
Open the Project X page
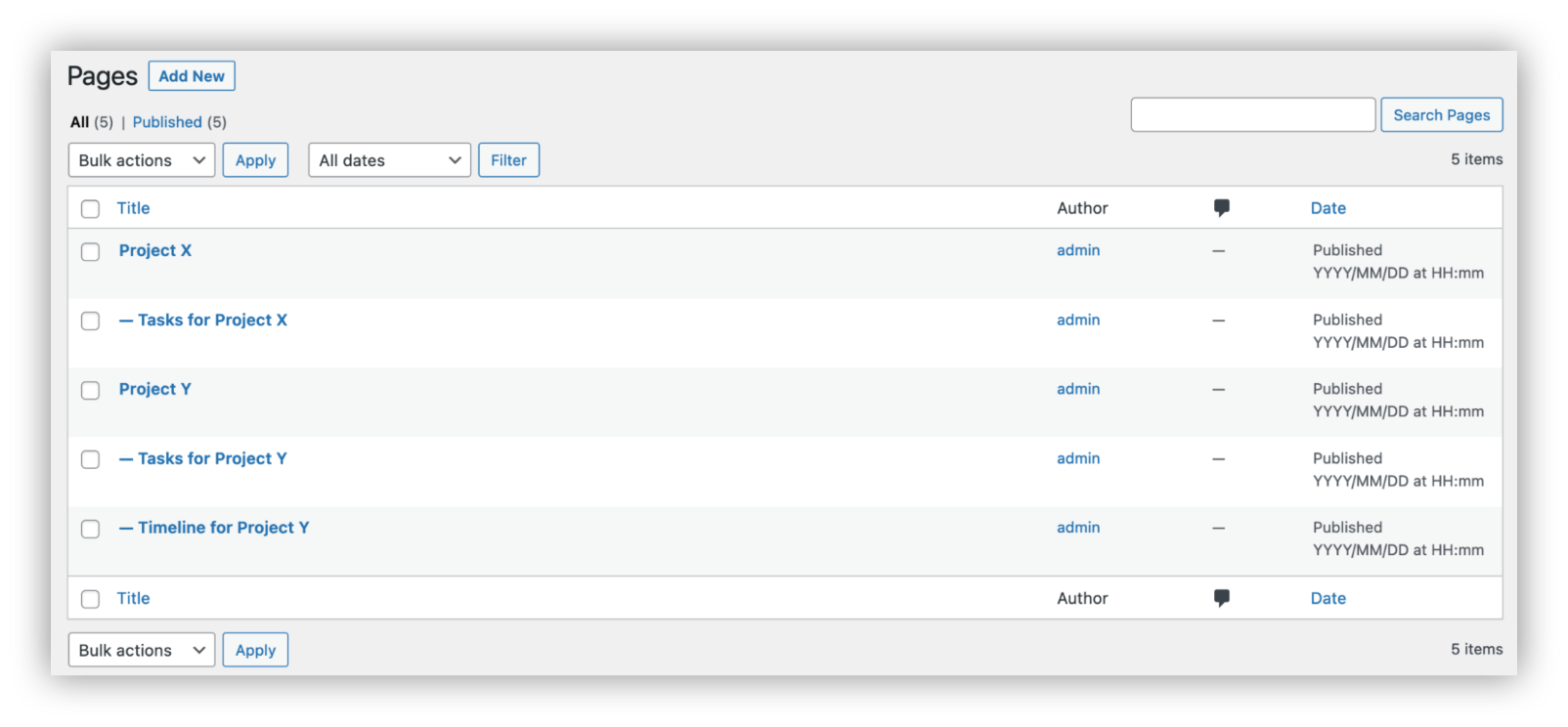[155, 250]
